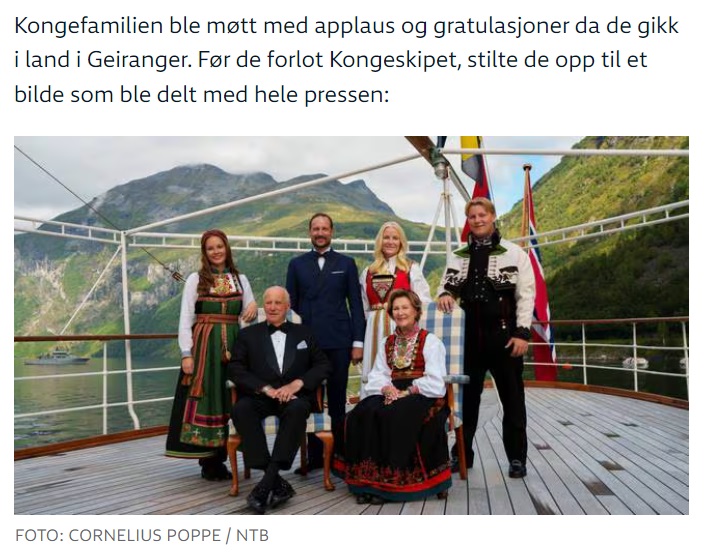Viewport: 707px width, 556px height.
Task: Click the word "gratulasjoner" in the first line
Action: (501, 26)
